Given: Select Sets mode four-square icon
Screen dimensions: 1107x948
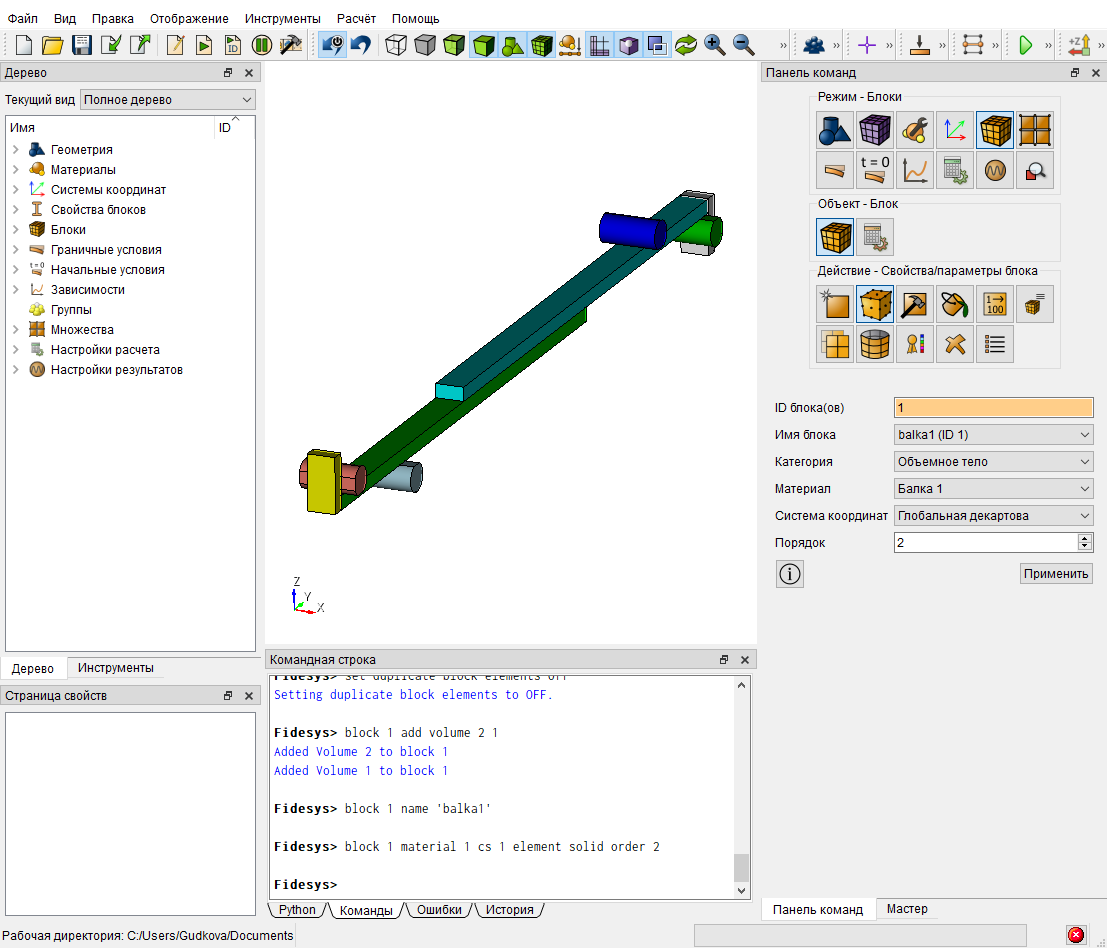Looking at the screenshot, I should tap(1035, 130).
